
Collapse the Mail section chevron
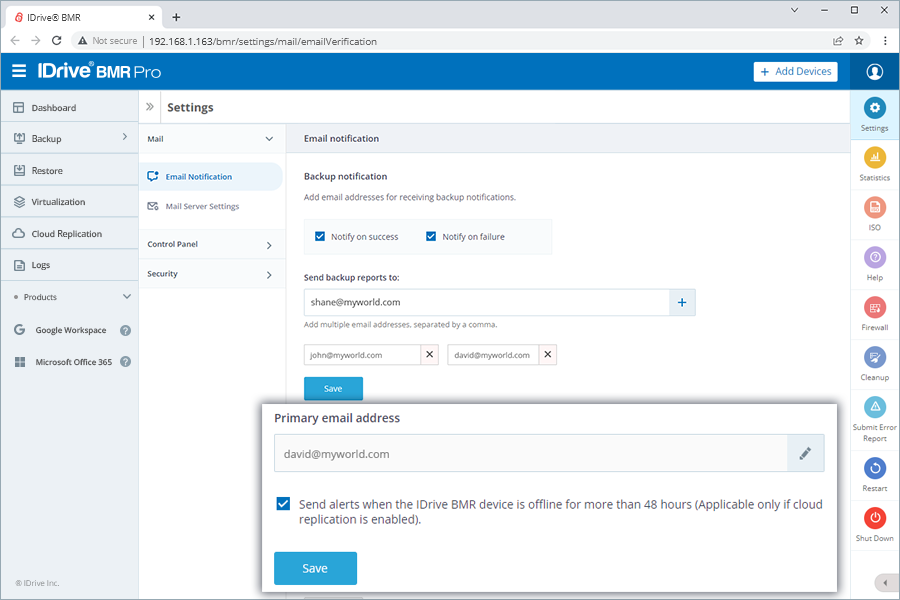(x=269, y=139)
